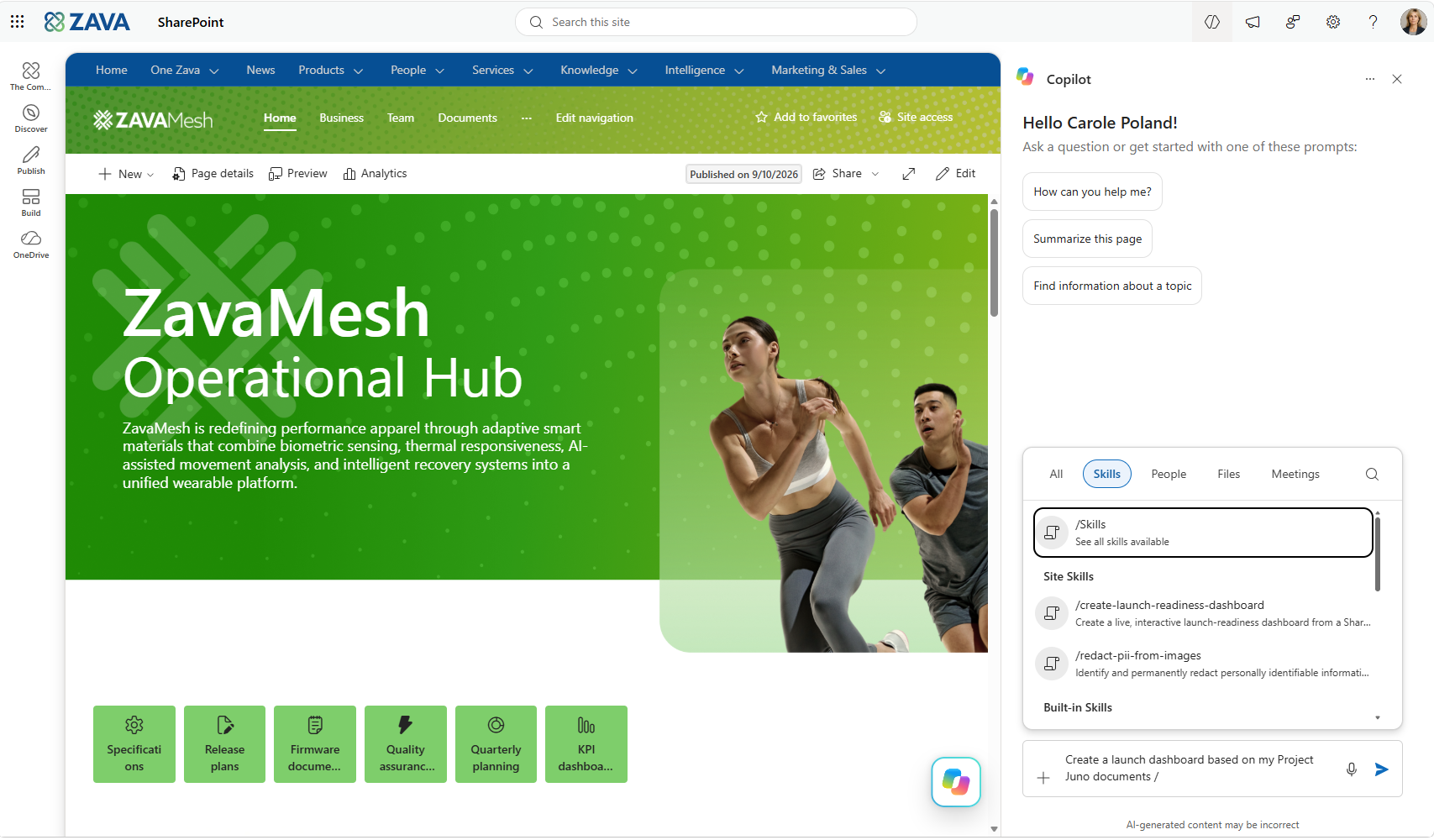Open the user profile picture
The image size is (1434, 840).
[x=1413, y=22]
